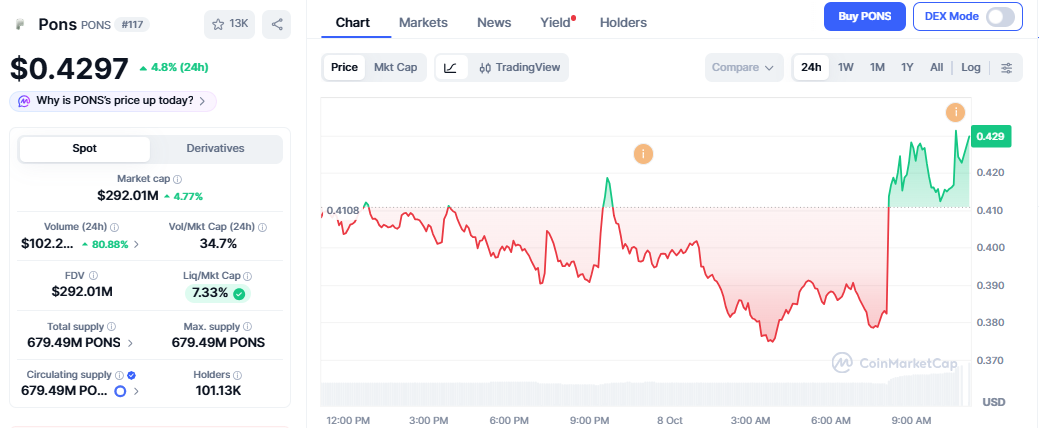The width and height of the screenshot is (1039, 428).
Task: Open 'Why is PONS's price up today?'
Action: (113, 101)
